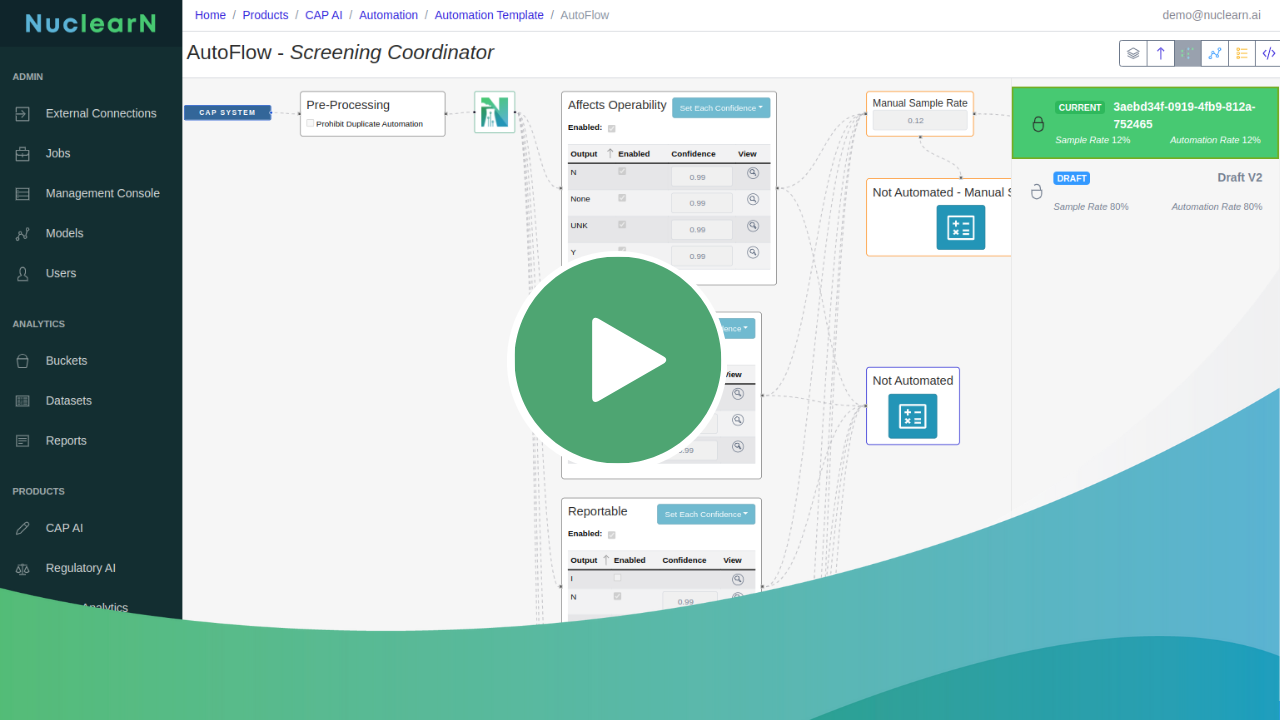This screenshot has height=720, width=1280.
Task: Toggle the Reportable Enabled checkbox
Action: [x=612, y=535]
